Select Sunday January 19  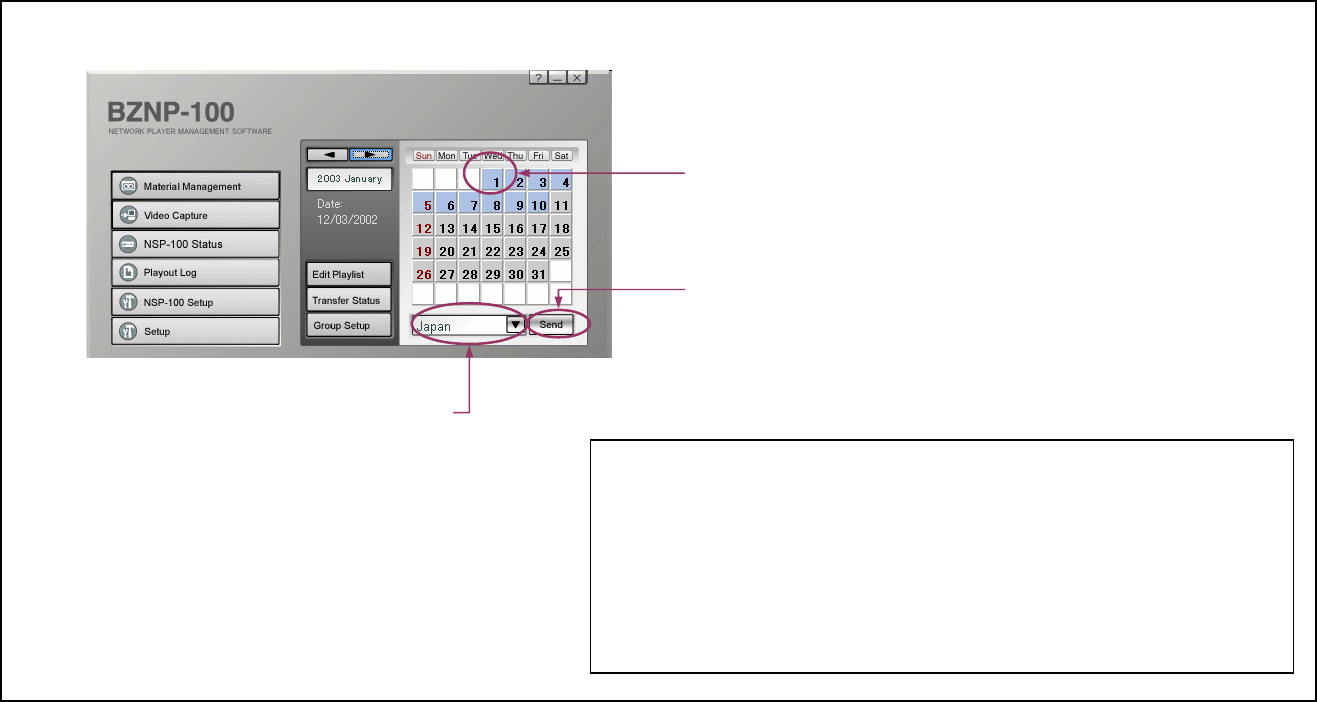coord(424,248)
